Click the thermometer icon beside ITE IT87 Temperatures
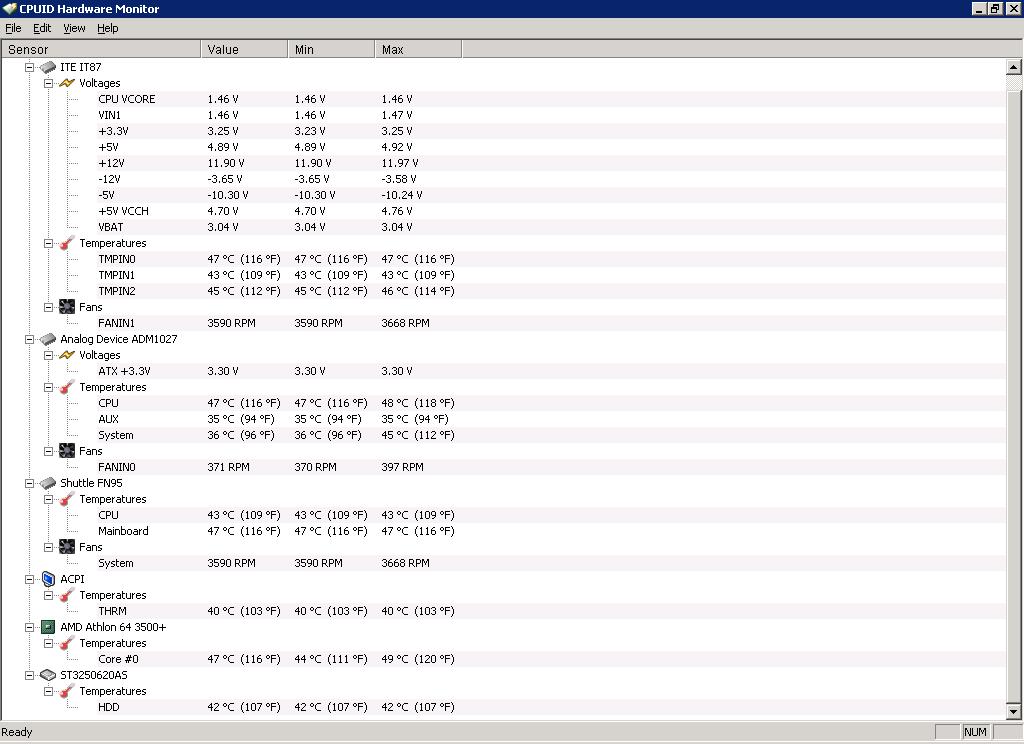The image size is (1024, 744). click(67, 243)
